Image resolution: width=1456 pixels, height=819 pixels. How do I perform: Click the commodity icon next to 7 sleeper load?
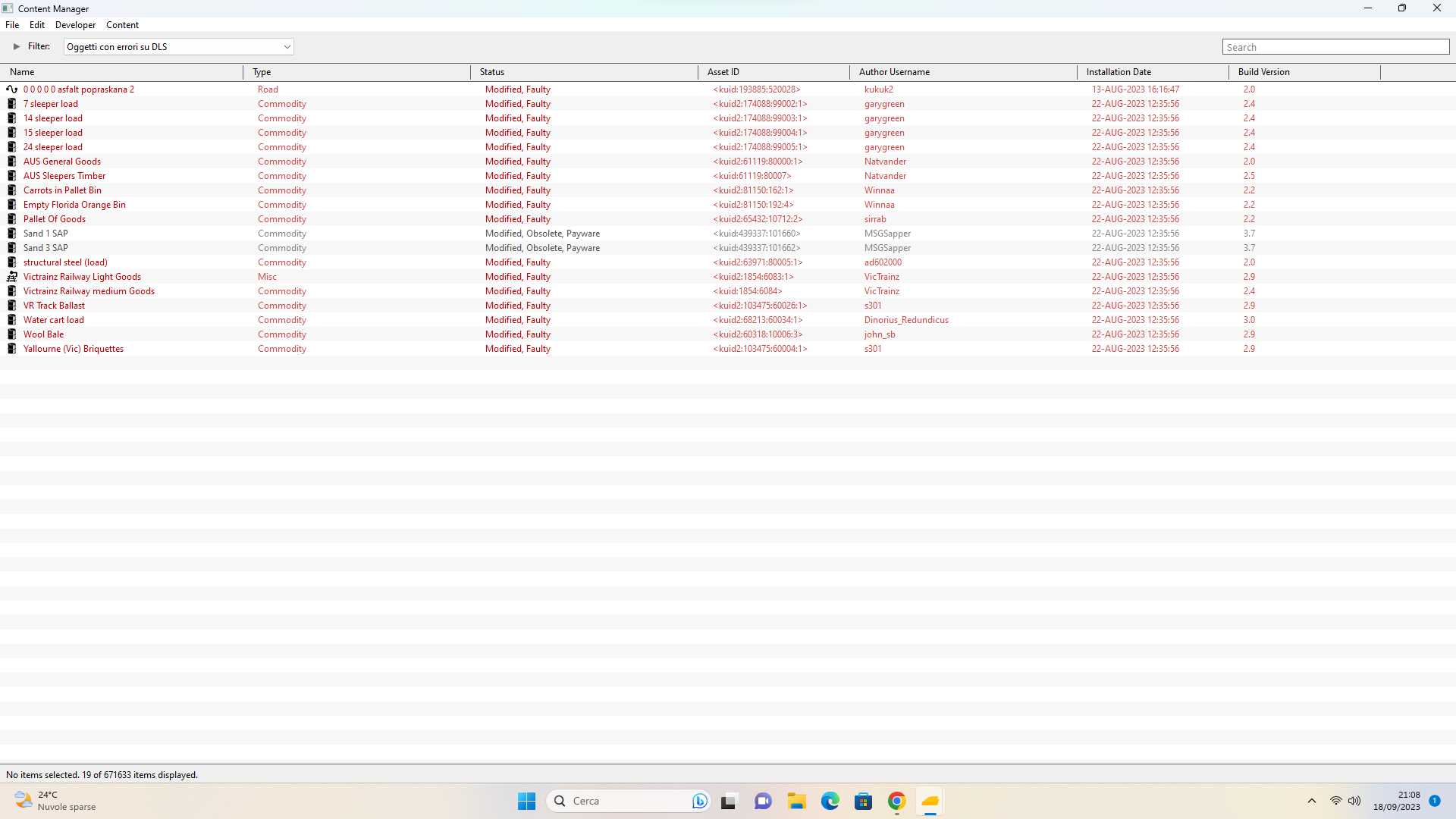[x=11, y=104]
